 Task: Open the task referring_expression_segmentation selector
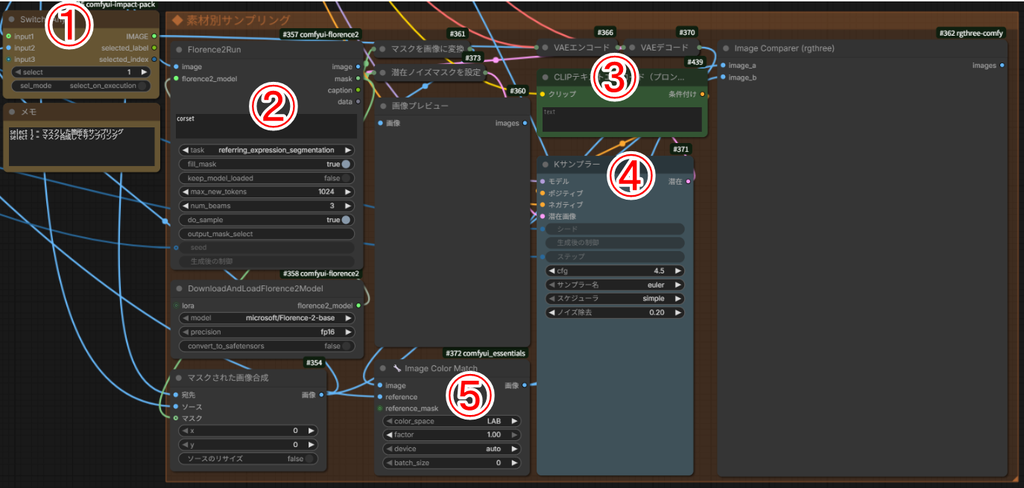click(266, 150)
